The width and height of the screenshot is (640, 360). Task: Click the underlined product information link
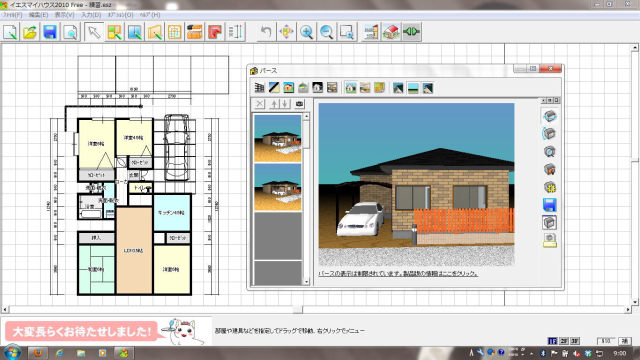coord(398,273)
